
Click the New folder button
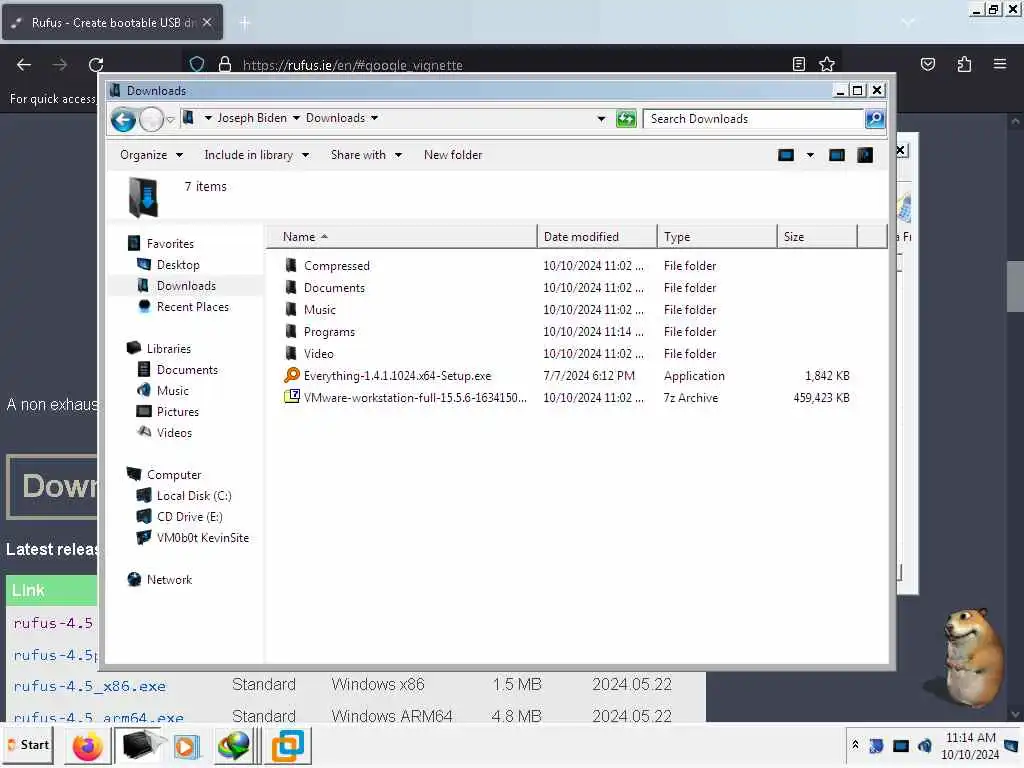click(x=453, y=155)
